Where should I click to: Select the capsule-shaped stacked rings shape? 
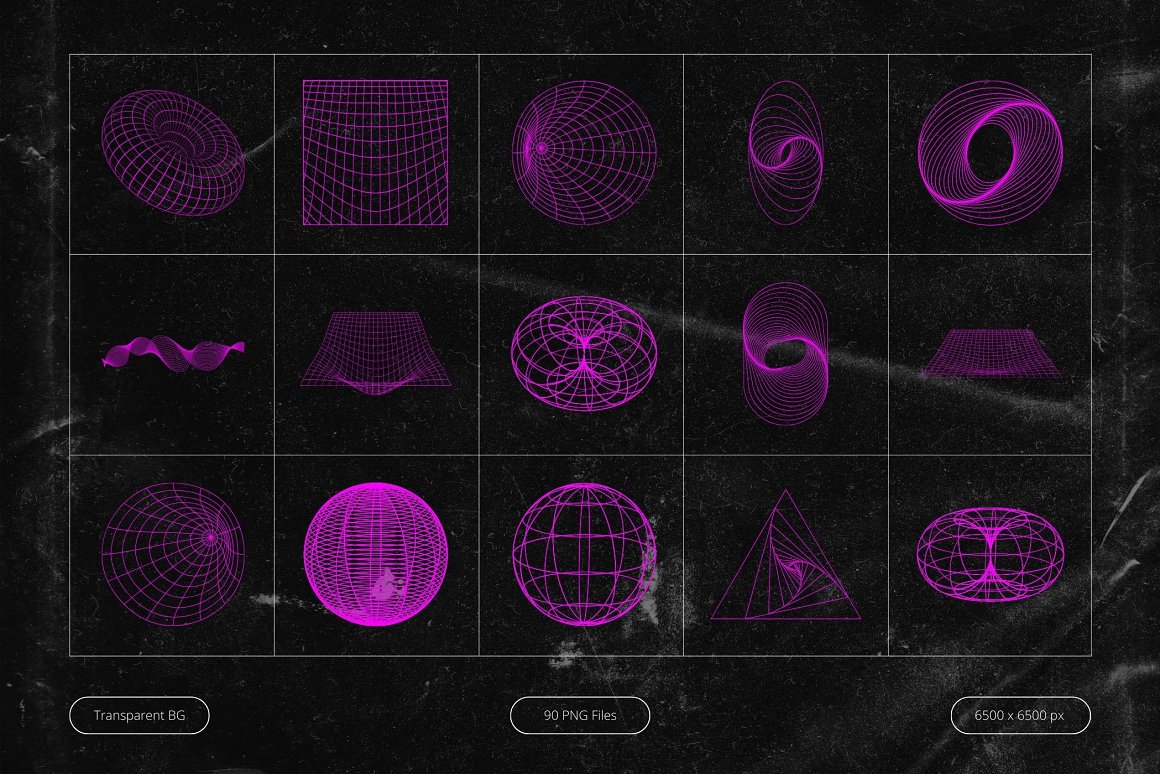click(x=786, y=349)
